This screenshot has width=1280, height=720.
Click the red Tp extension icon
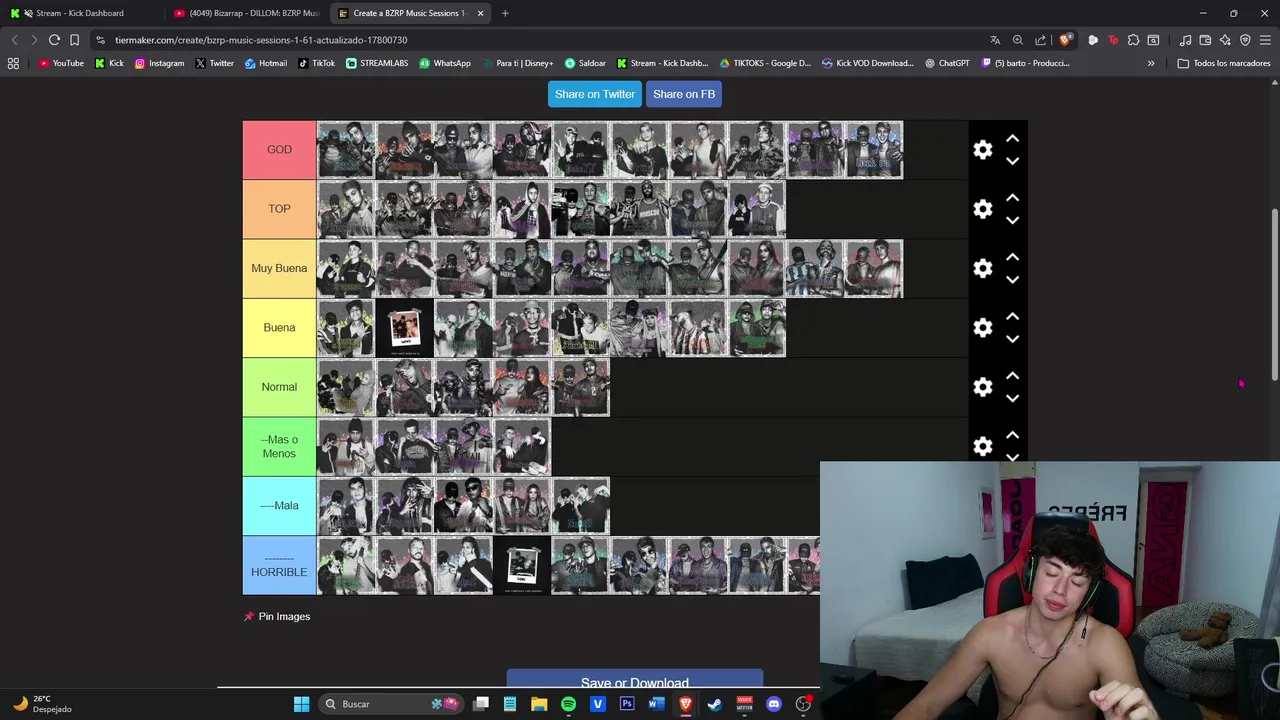tap(1113, 40)
